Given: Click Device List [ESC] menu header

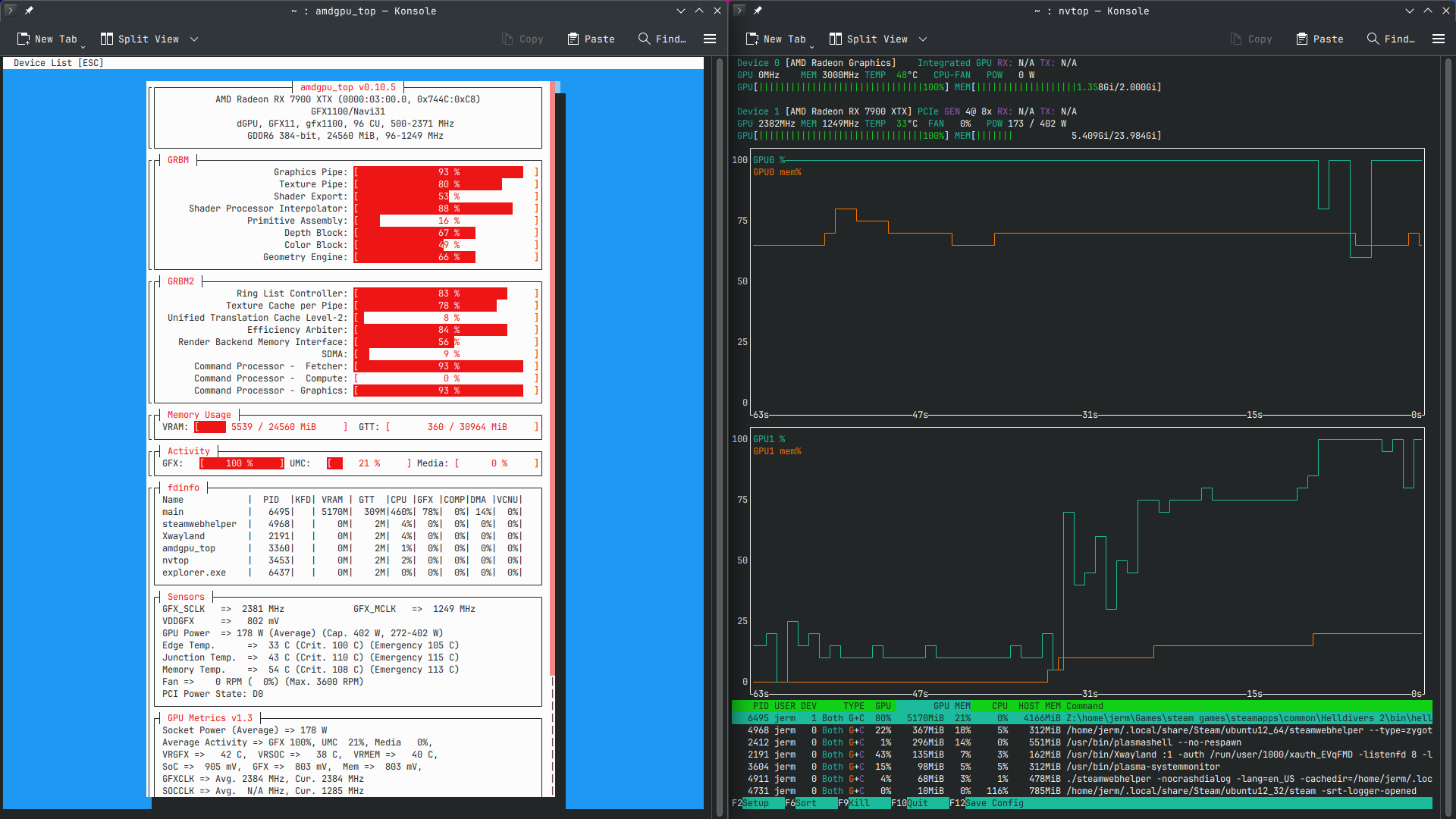Looking at the screenshot, I should click(x=58, y=63).
